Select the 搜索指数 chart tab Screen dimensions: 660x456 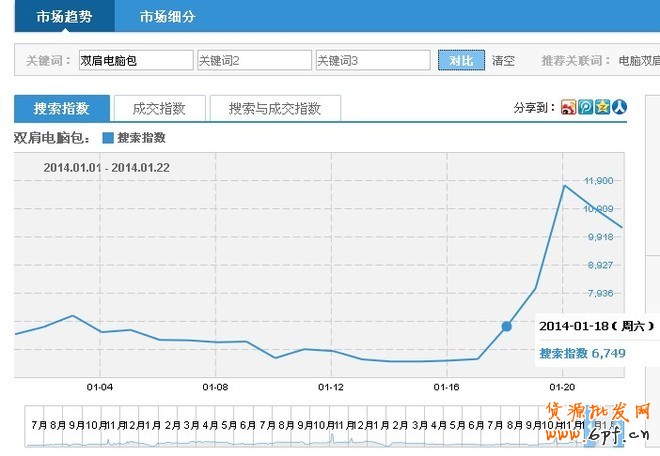click(61, 108)
